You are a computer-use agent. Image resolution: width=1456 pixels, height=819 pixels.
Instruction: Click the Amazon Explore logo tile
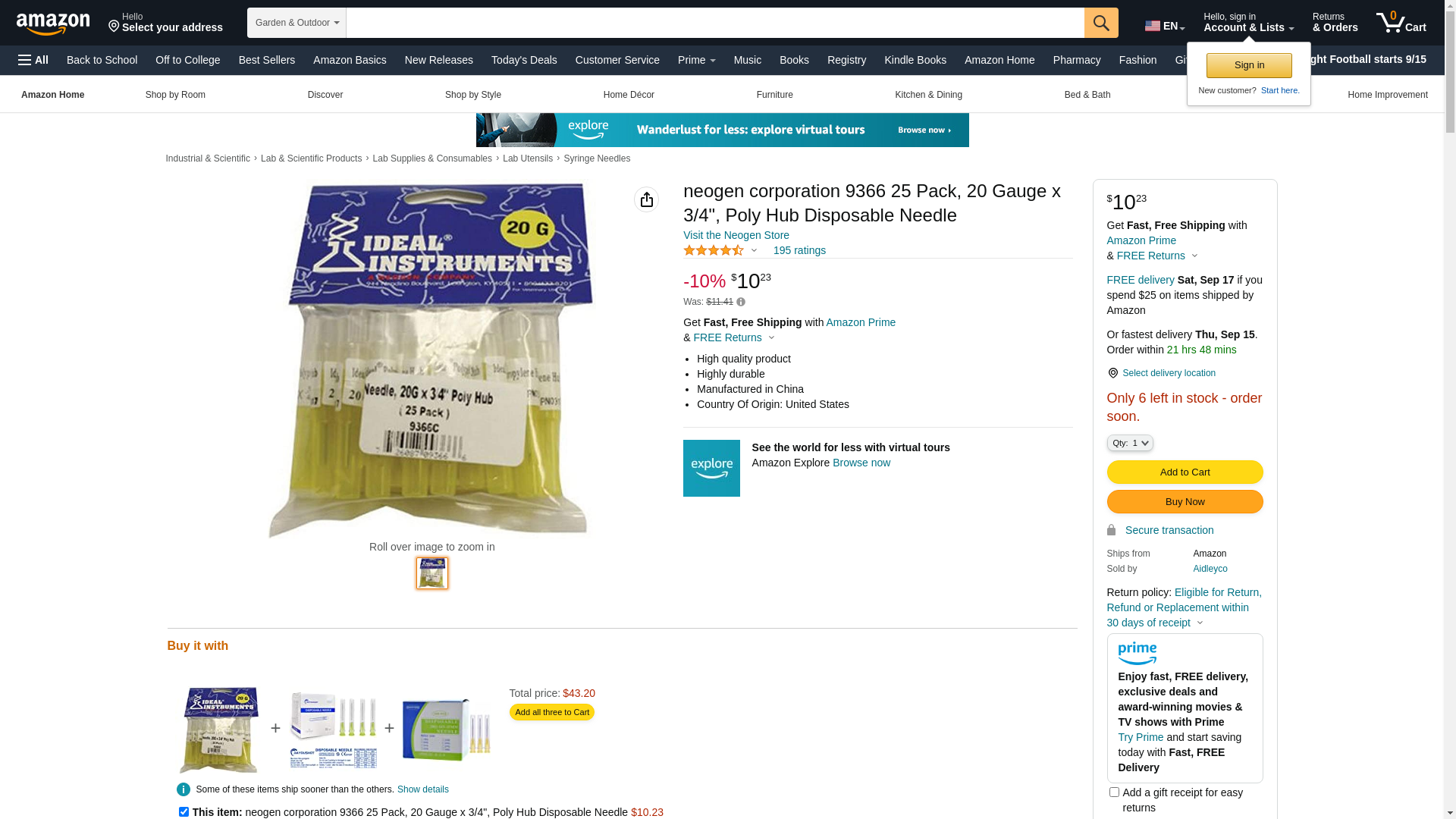click(x=711, y=468)
